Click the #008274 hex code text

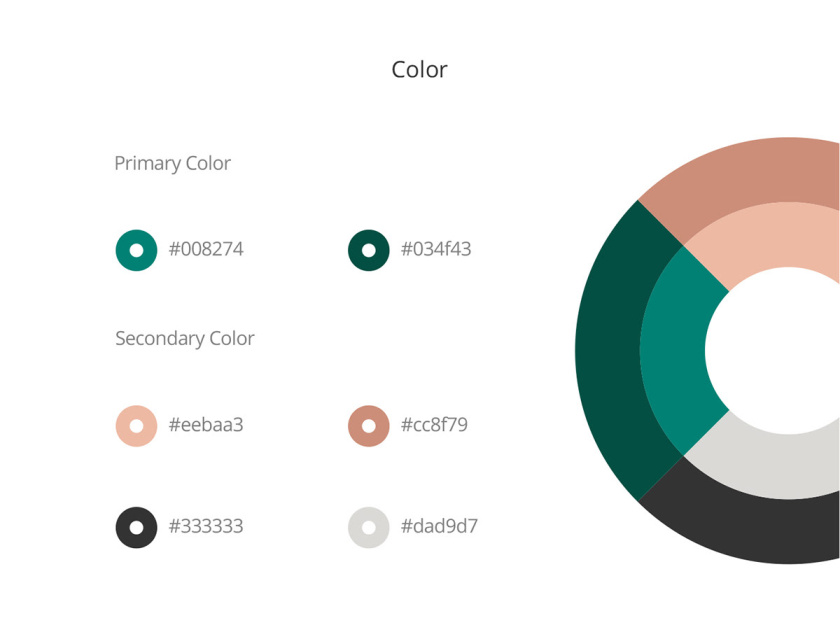pyautogui.click(x=206, y=249)
